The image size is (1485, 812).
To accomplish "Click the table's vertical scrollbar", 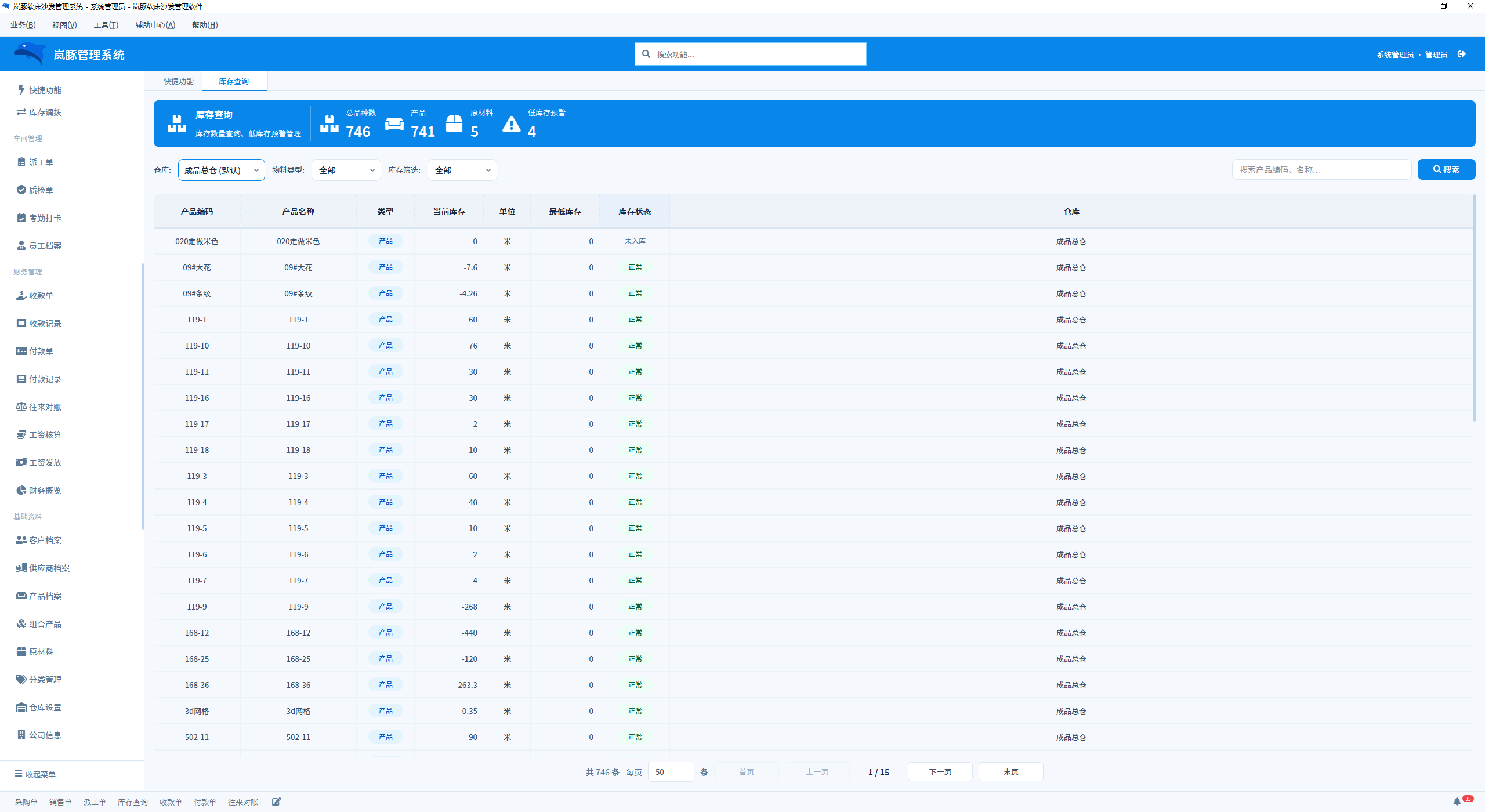I will tap(1474, 307).
